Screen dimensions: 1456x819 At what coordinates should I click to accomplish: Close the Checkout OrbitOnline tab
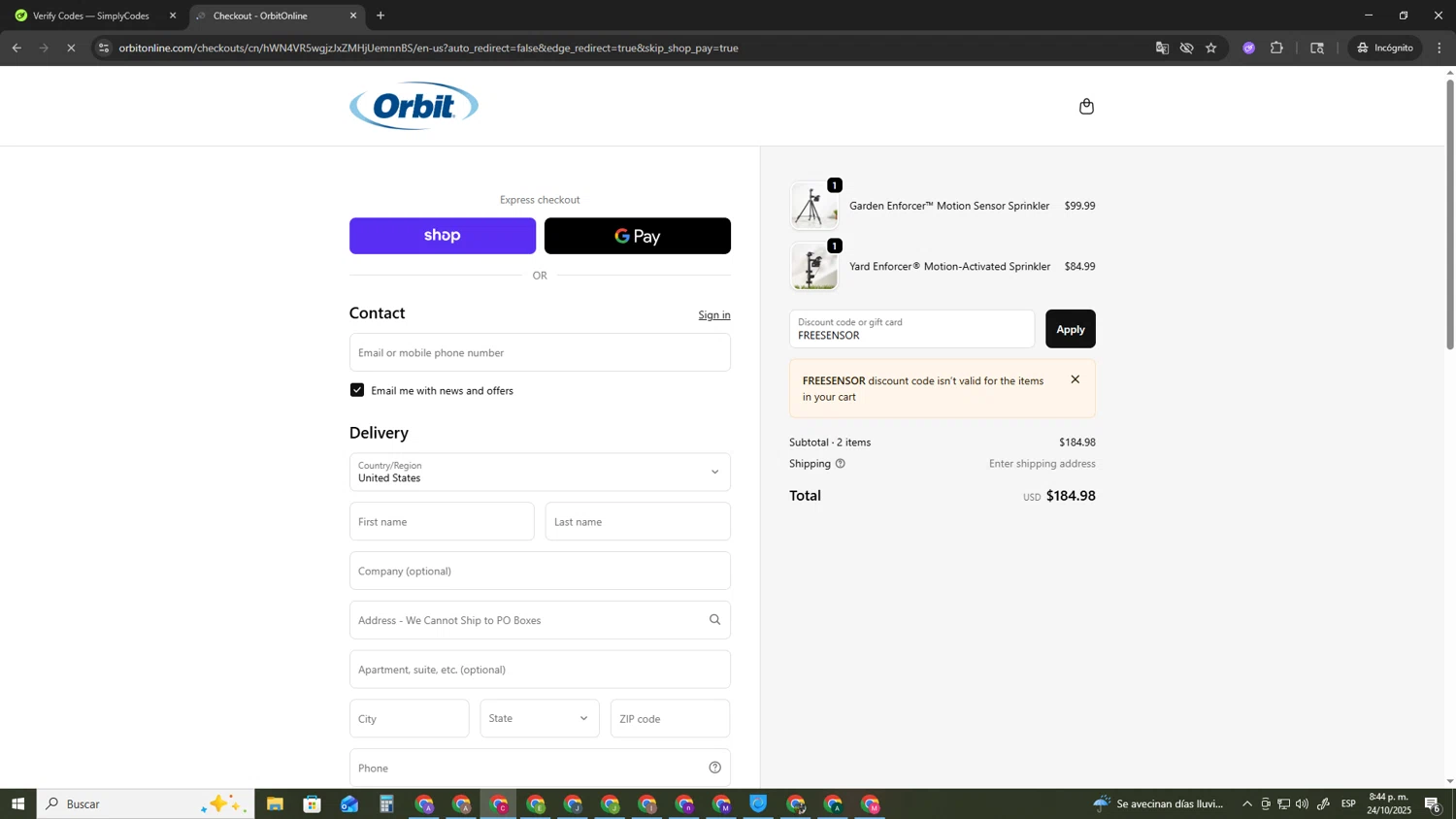pos(353,16)
